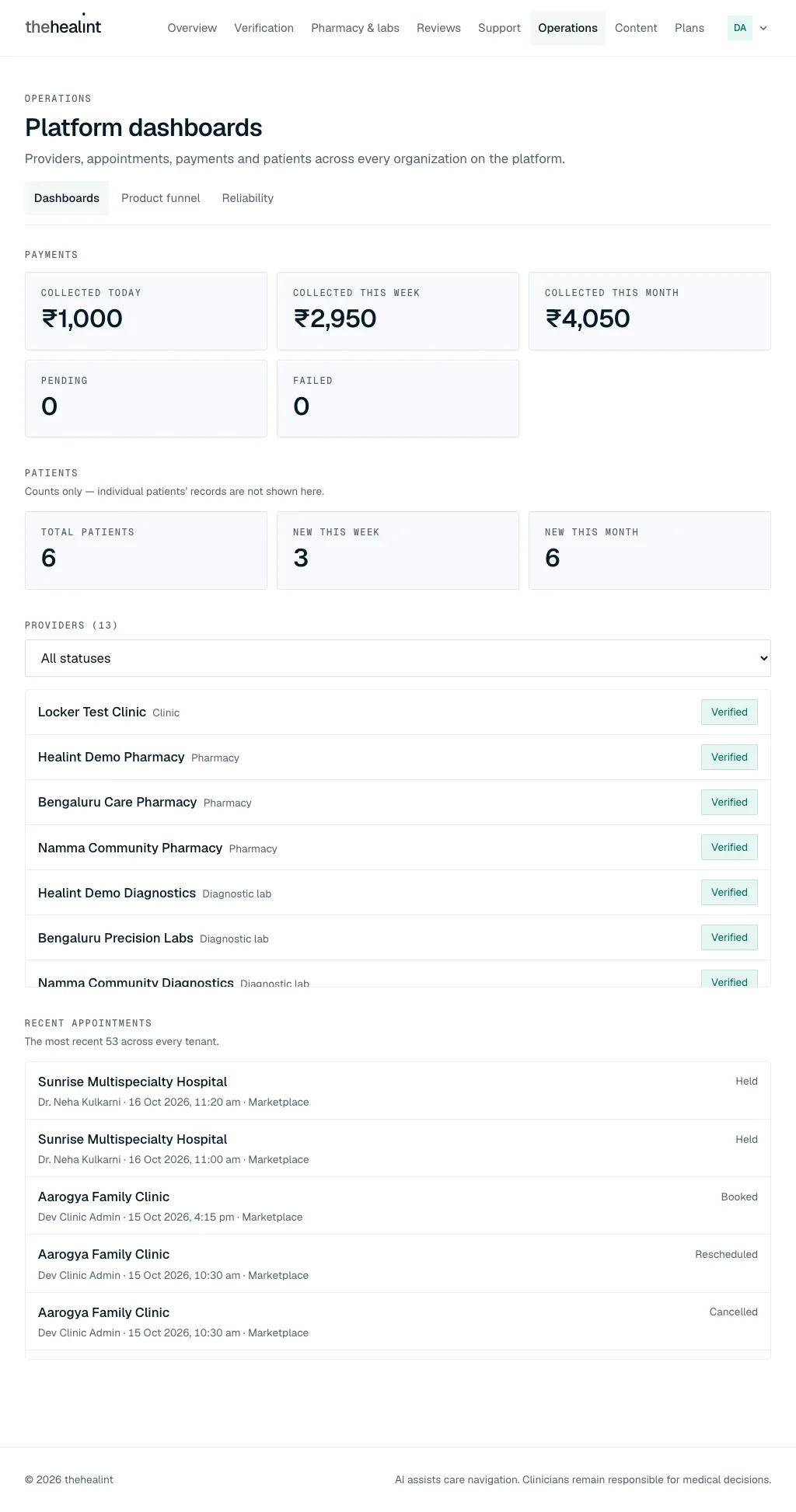Navigate to Reviews
Viewport: 796px width, 1512px height.
point(438,28)
